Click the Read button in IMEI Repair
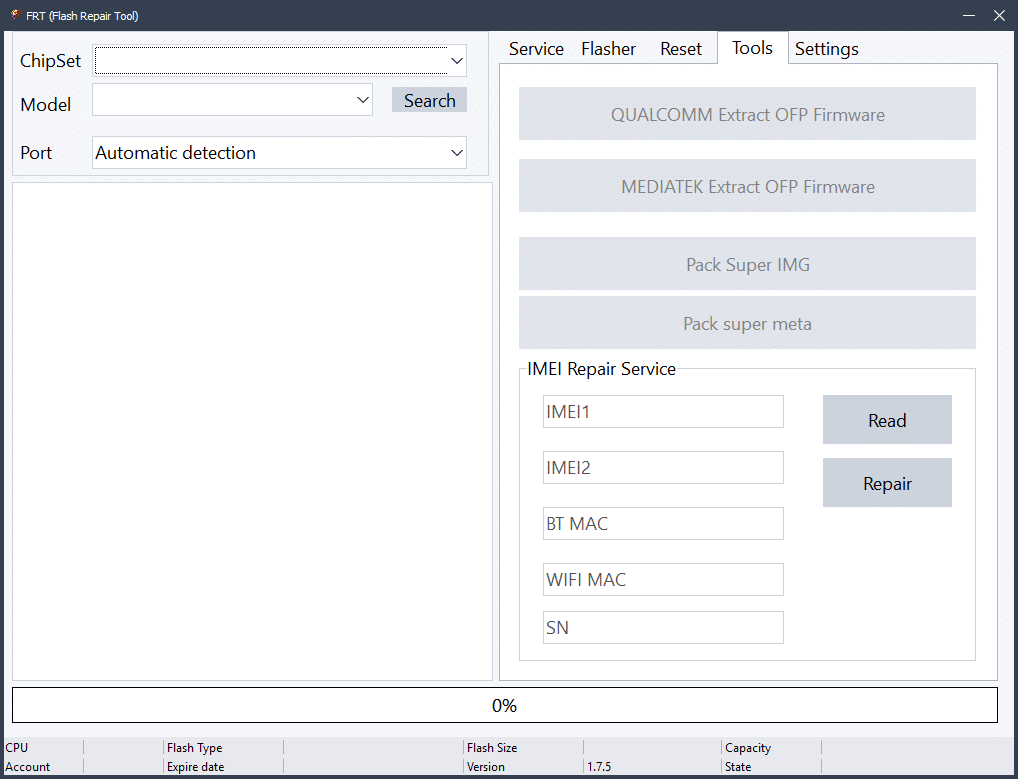Screen dimensions: 1018x779 [x=887, y=420]
